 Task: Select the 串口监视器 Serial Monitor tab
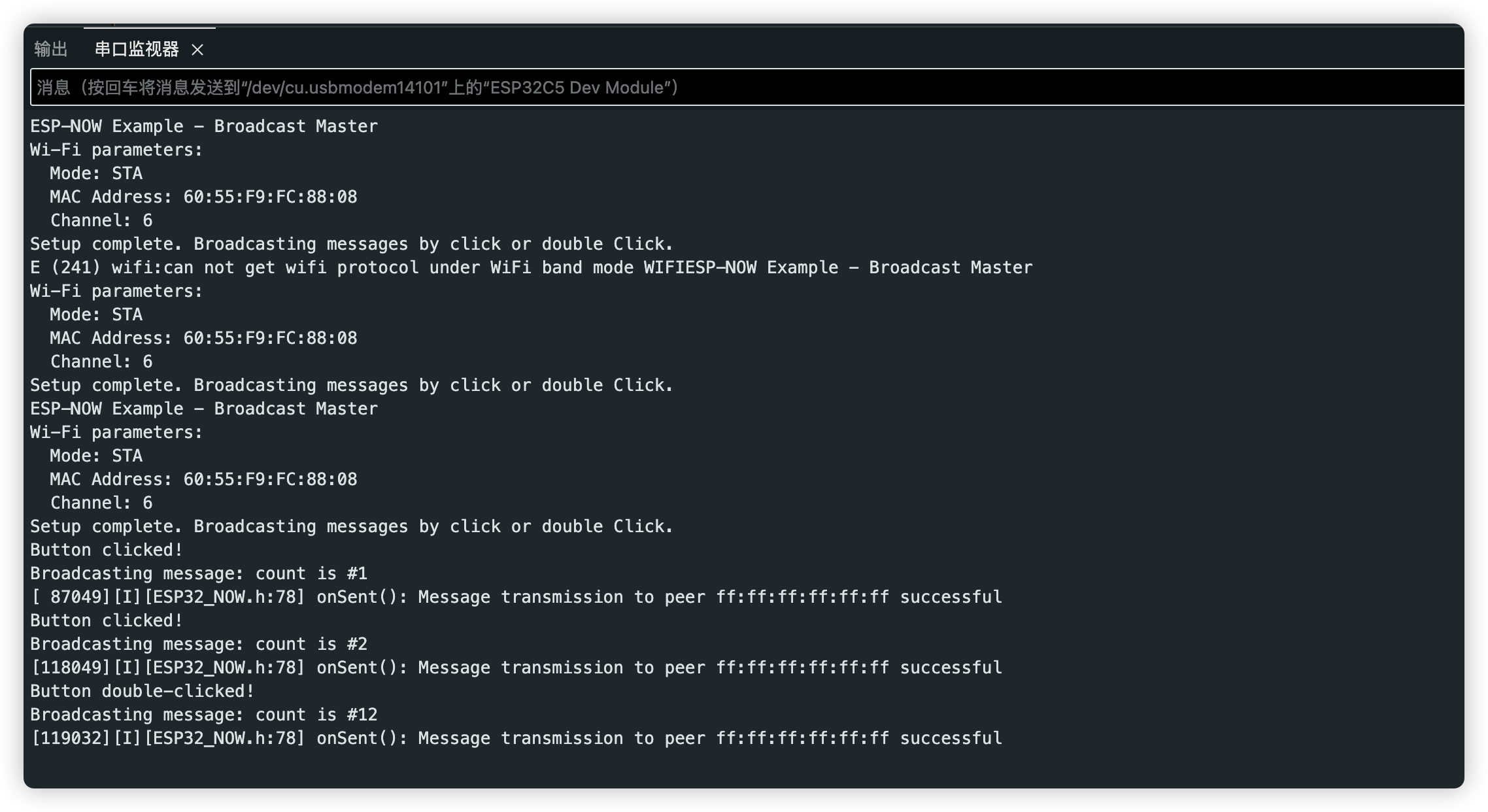(x=137, y=49)
